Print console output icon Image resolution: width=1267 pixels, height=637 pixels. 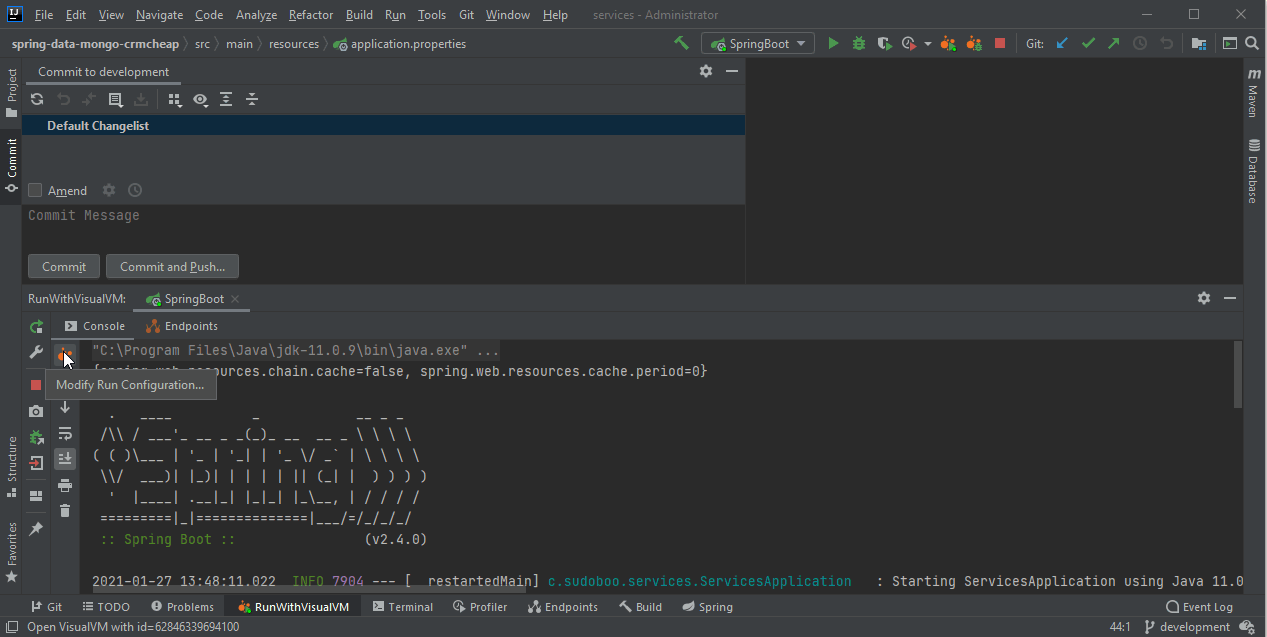(x=65, y=485)
